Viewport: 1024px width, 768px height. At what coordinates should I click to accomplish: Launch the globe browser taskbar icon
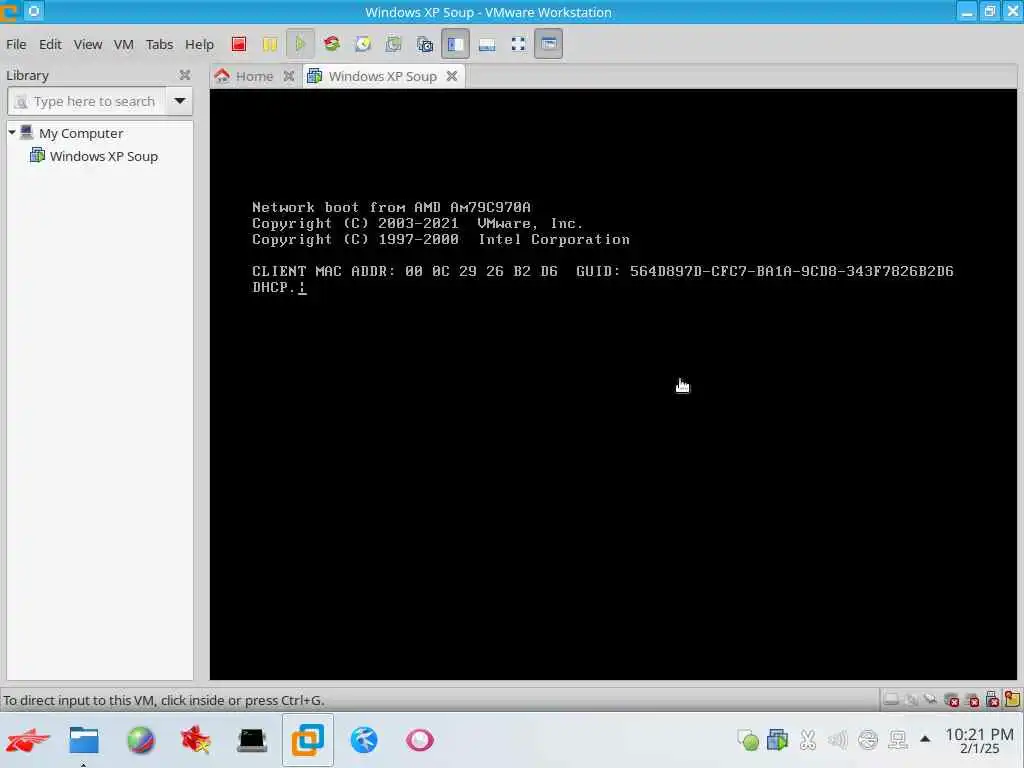point(140,740)
